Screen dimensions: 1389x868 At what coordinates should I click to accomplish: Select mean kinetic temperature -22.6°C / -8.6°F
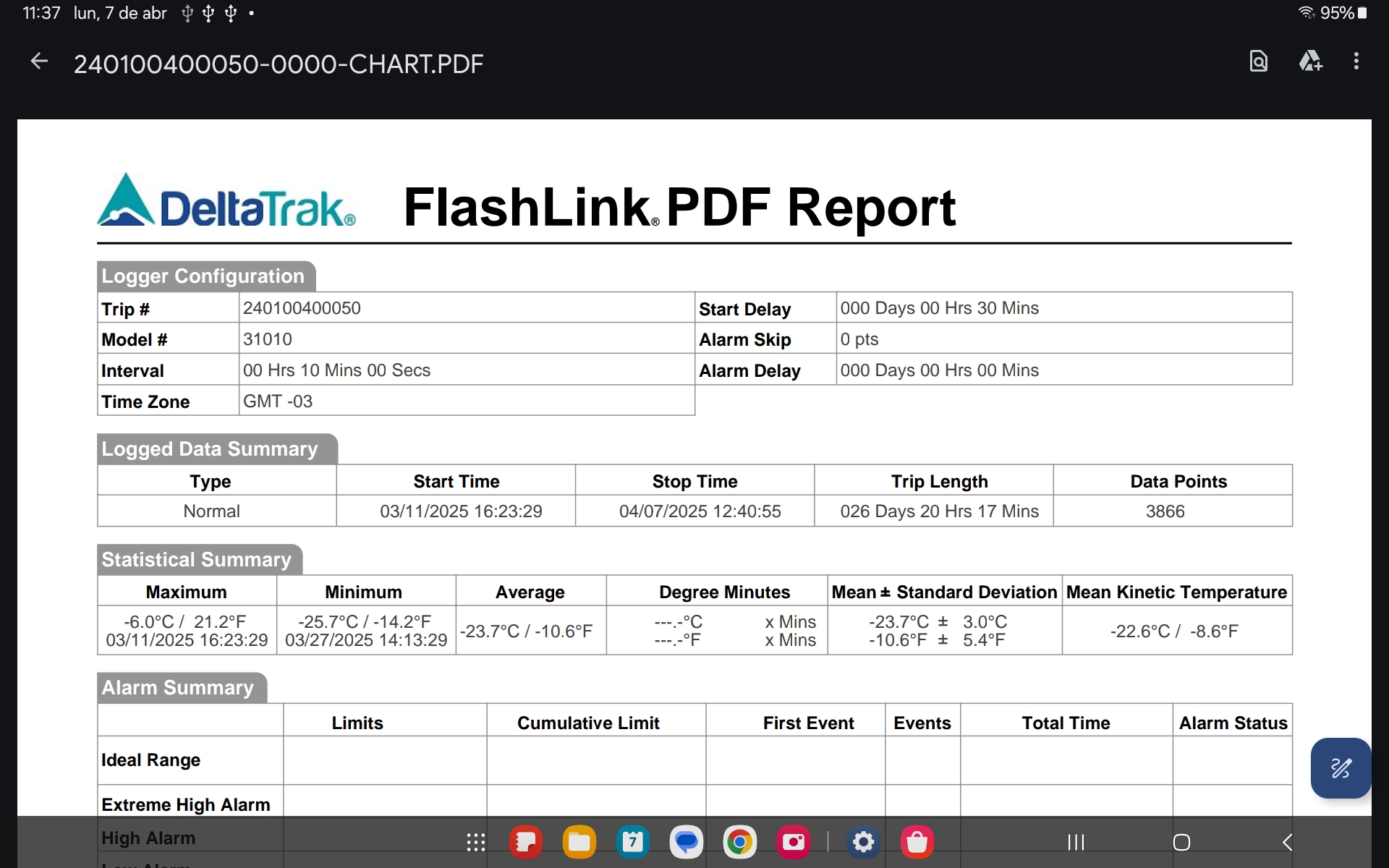coord(1174,631)
